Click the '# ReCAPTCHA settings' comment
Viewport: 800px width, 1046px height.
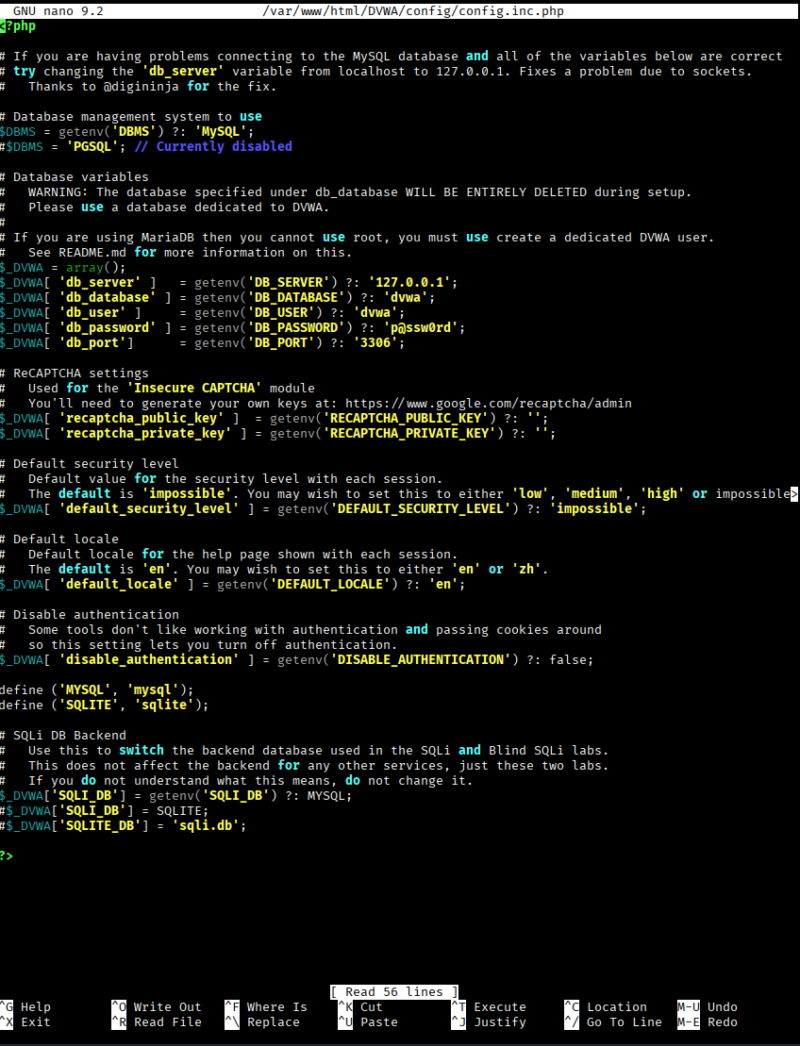point(74,373)
